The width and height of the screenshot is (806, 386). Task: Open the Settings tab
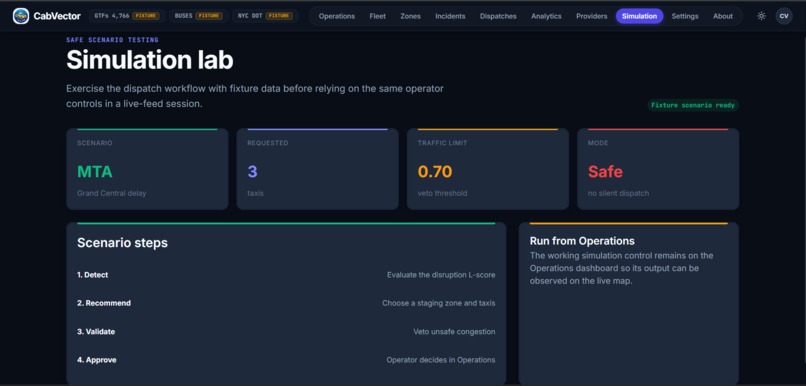pyautogui.click(x=685, y=16)
